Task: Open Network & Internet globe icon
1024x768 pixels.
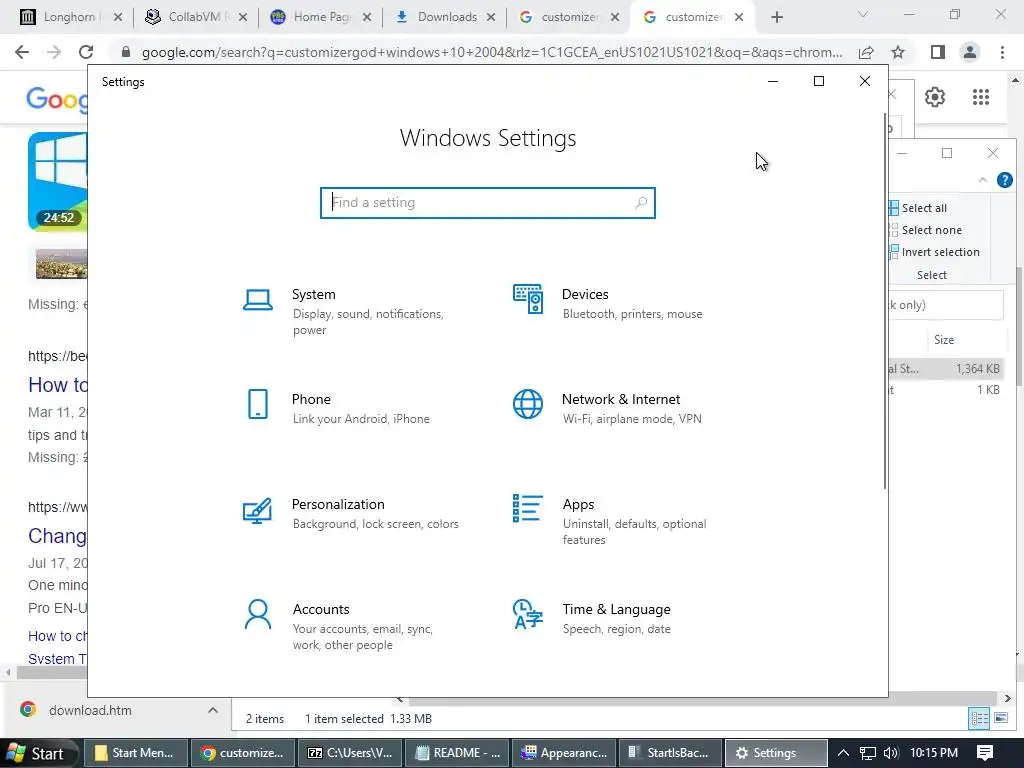Action: tap(528, 404)
